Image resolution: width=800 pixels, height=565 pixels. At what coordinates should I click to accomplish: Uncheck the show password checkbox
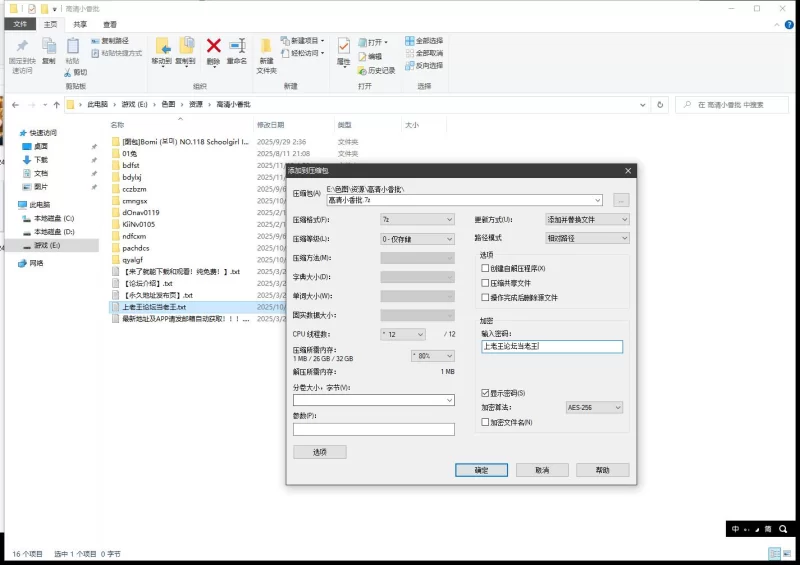pyautogui.click(x=485, y=393)
